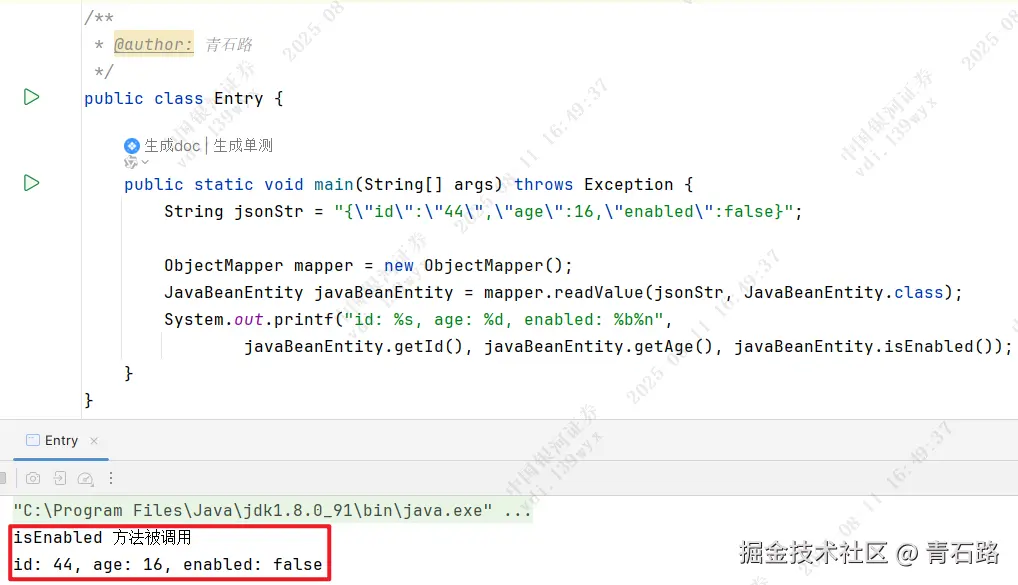Image resolution: width=1018 pixels, height=585 pixels.
Task: Click the camera thread dump icon
Action: coord(32,479)
